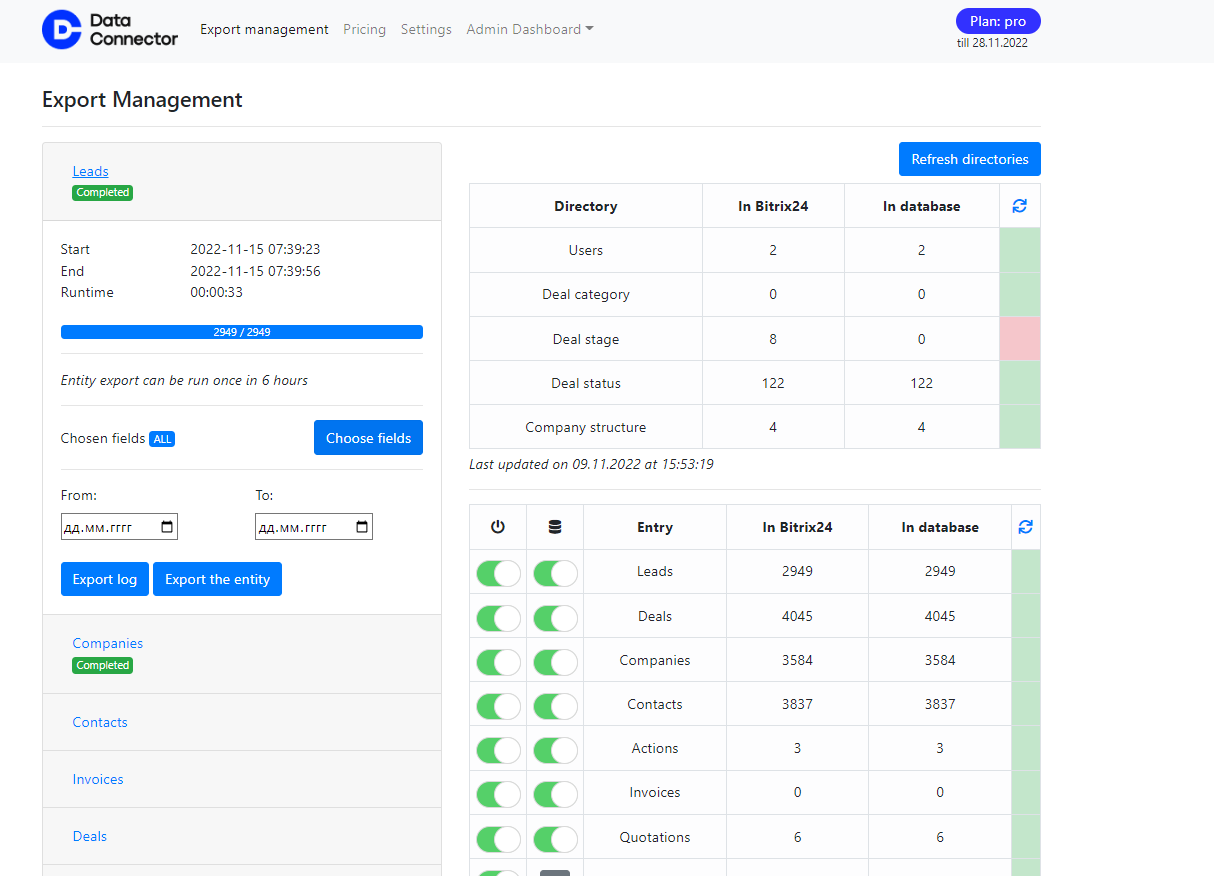
Task: Expand the Companies accordion section
Action: pyautogui.click(x=108, y=643)
